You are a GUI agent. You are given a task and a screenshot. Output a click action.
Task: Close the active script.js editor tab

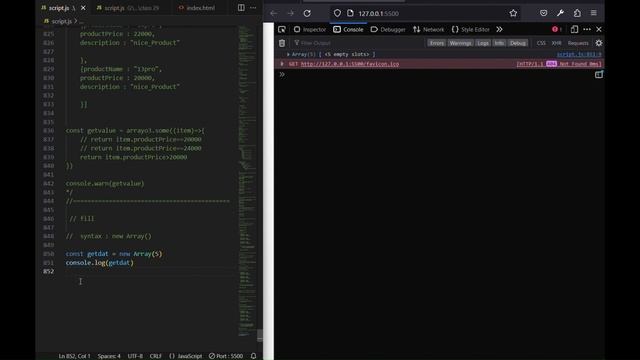coord(83,8)
